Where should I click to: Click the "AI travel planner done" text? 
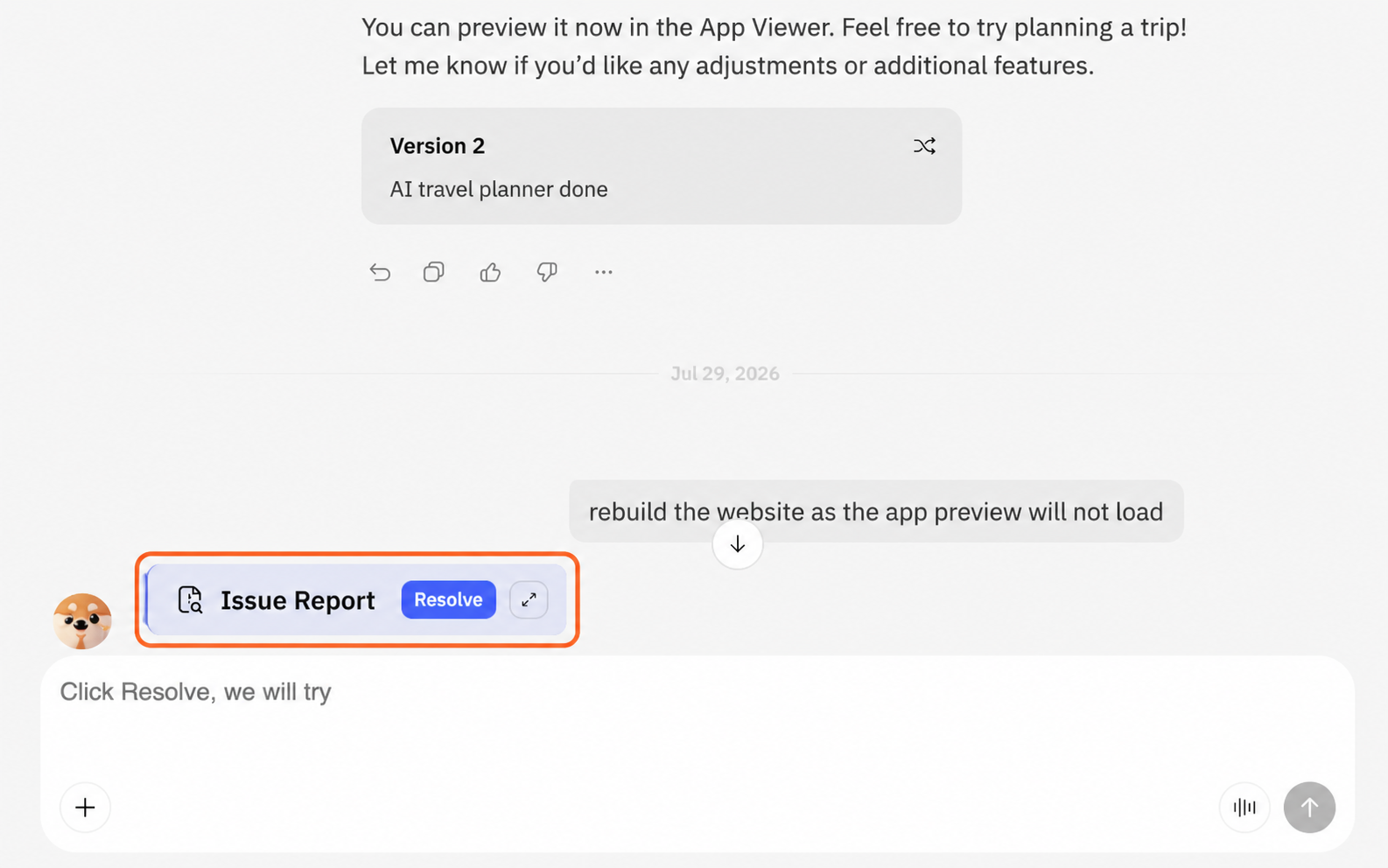coord(499,189)
